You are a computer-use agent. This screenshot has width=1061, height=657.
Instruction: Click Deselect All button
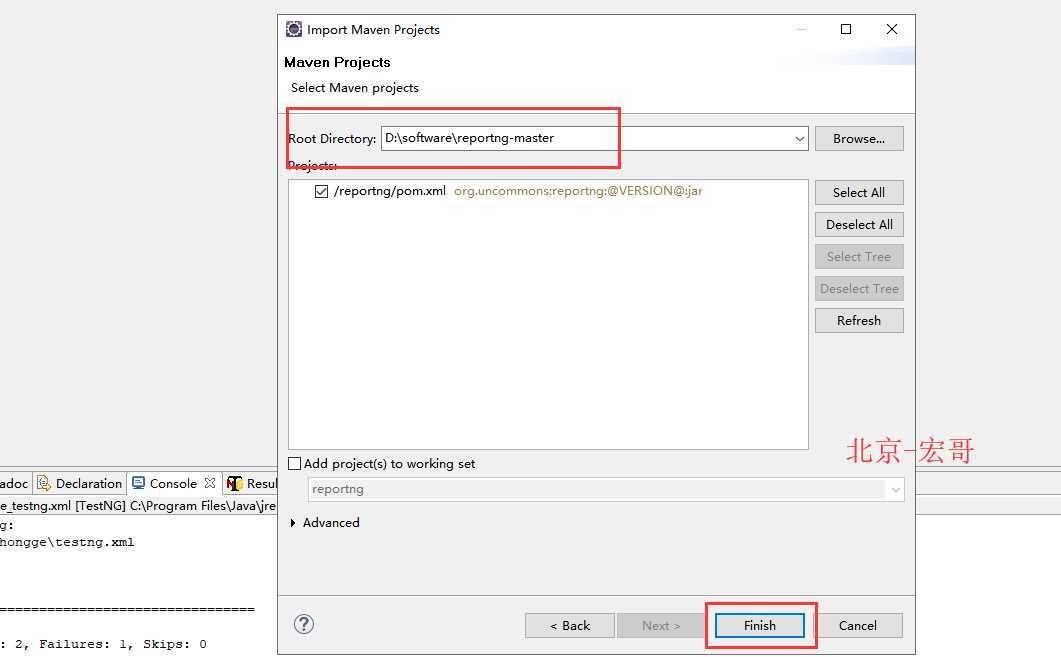click(859, 225)
